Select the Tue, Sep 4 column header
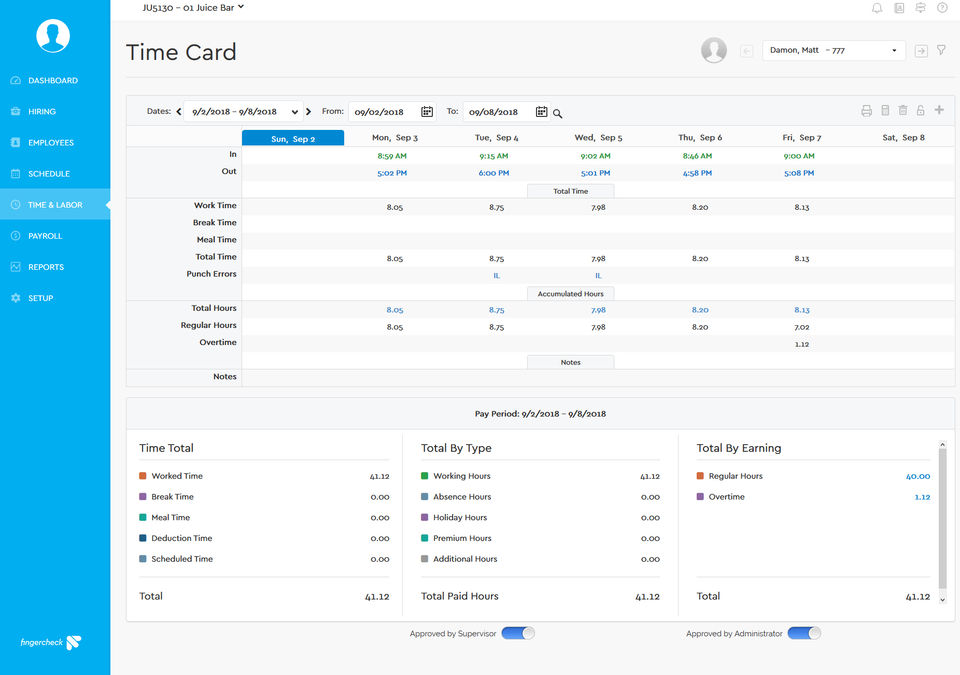This screenshot has width=960, height=675. [x=497, y=138]
